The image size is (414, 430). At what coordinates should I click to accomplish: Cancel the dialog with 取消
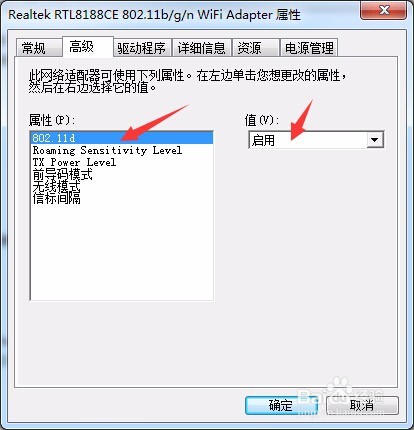362,405
